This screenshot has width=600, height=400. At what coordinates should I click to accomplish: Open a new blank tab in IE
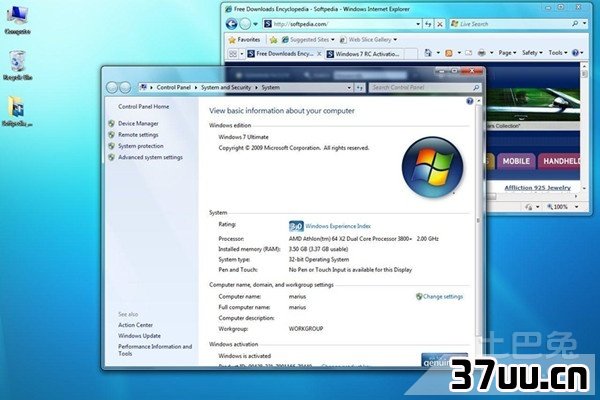coord(410,54)
